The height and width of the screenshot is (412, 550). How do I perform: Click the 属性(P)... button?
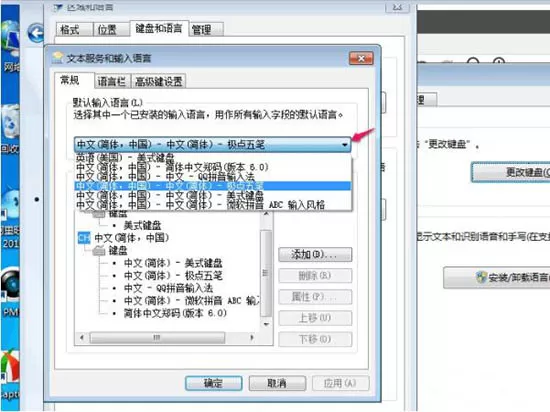click(x=315, y=297)
